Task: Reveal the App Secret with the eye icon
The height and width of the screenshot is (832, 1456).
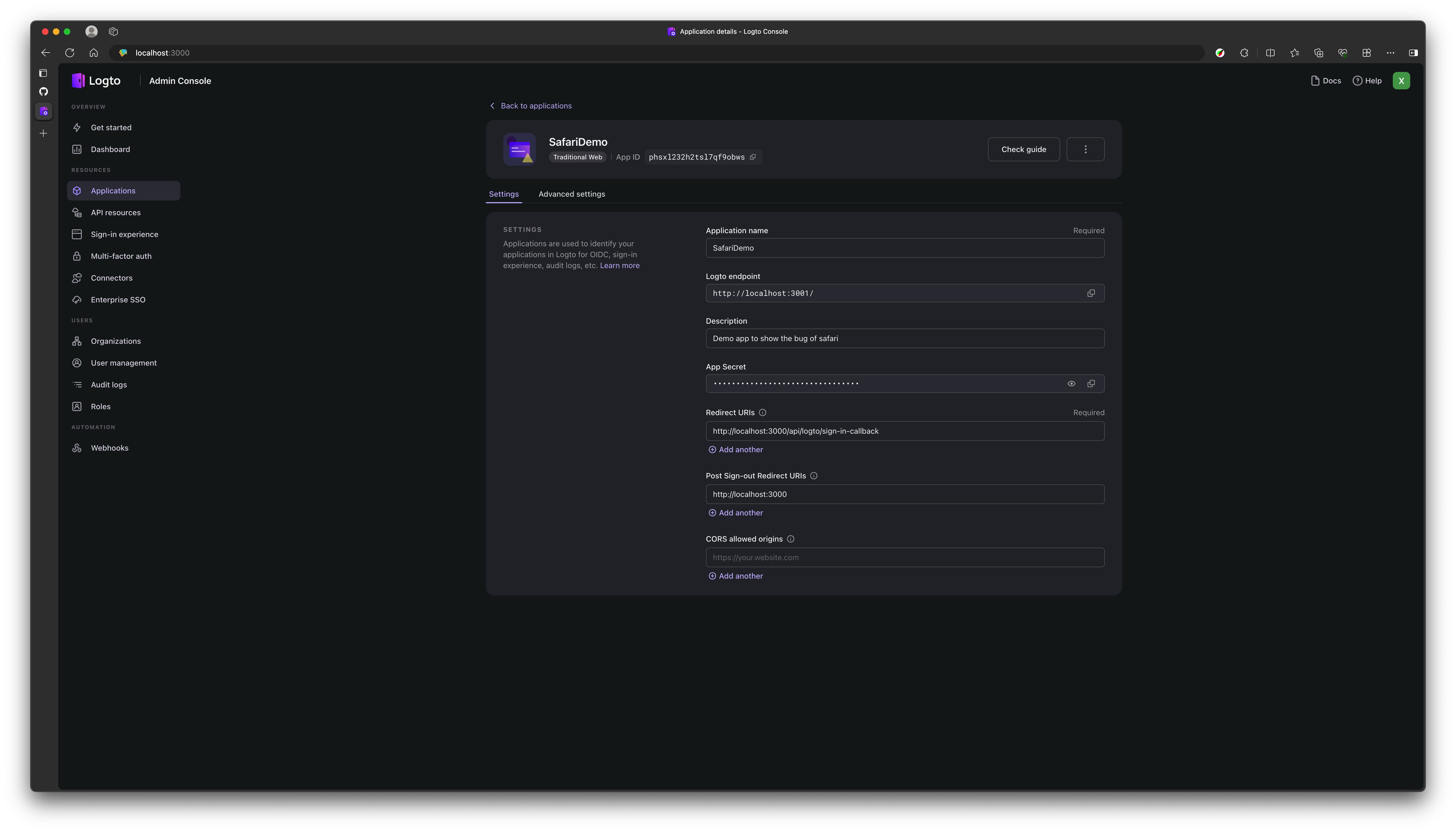Action: point(1071,383)
